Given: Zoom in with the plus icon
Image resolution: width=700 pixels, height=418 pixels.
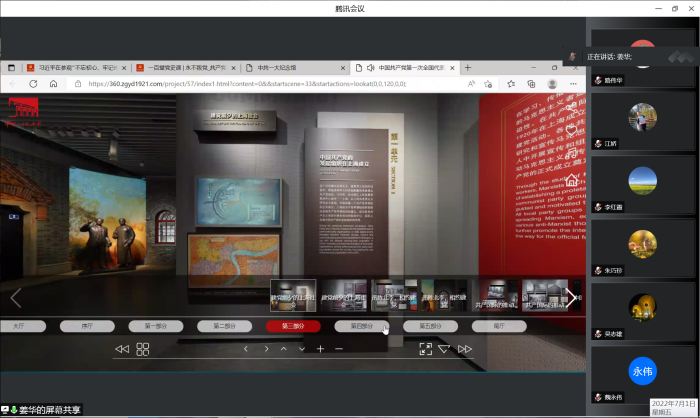Looking at the screenshot, I should click(320, 349).
